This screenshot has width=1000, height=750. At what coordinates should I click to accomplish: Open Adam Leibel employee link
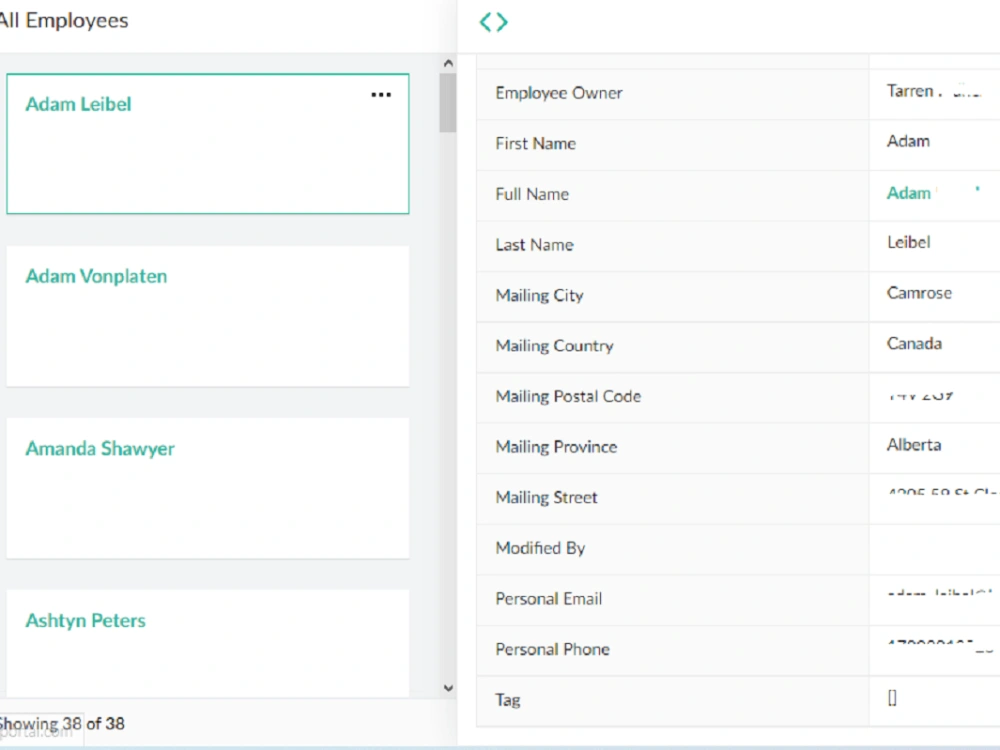[x=78, y=104]
